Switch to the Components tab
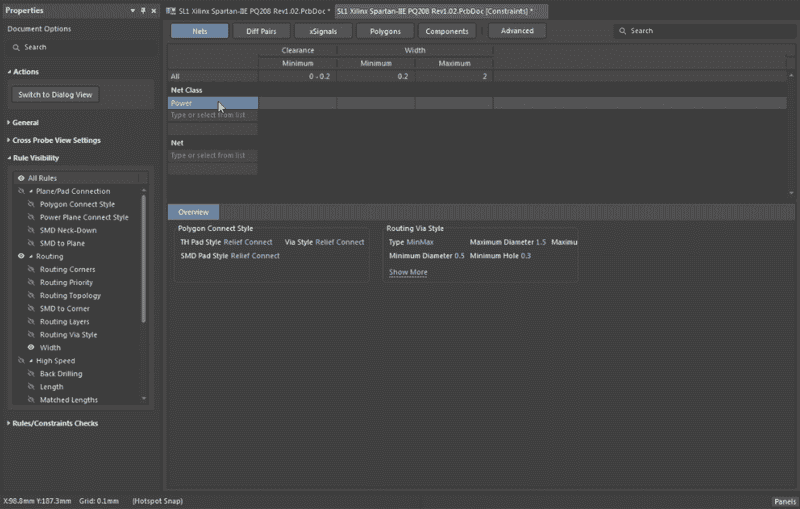This screenshot has height=509, width=800. point(447,31)
